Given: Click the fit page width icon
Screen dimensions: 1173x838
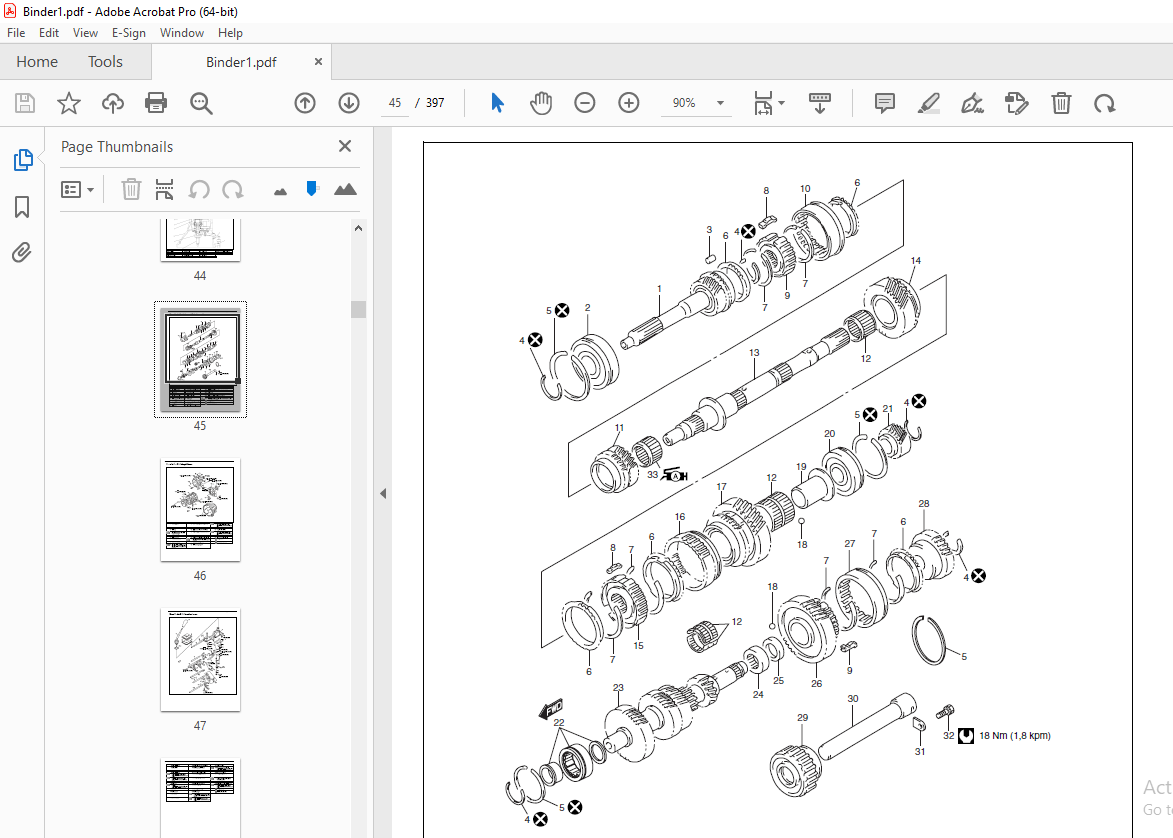Looking at the screenshot, I should tap(762, 103).
